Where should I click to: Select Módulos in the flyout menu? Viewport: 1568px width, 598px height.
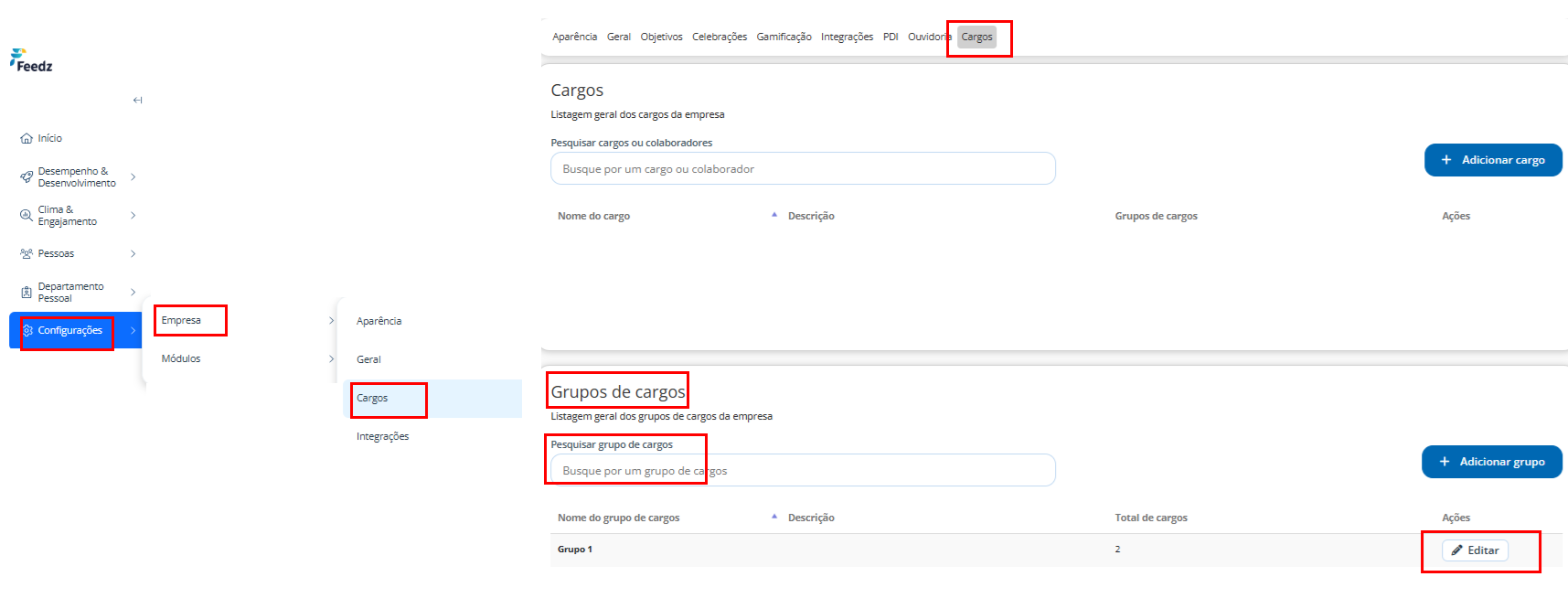click(181, 358)
